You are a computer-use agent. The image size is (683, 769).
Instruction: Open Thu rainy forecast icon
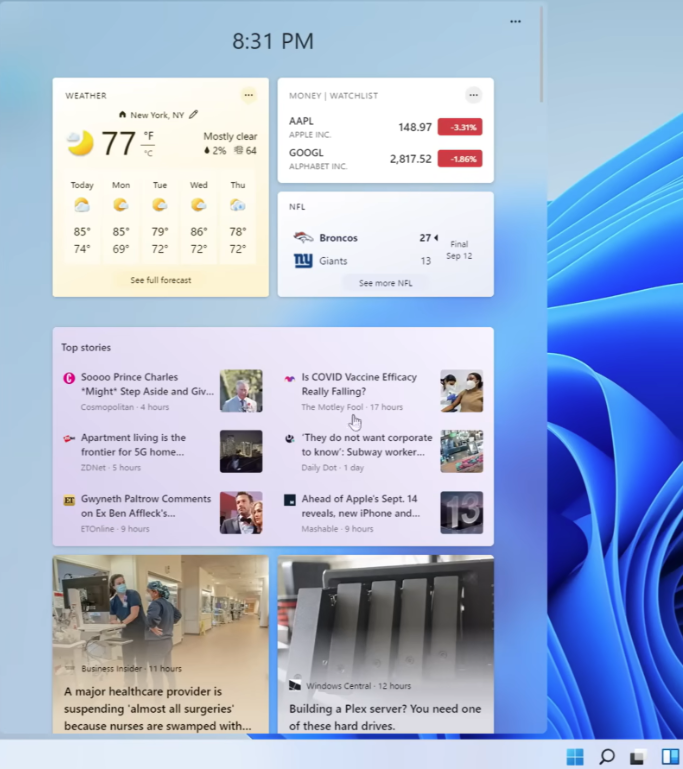point(237,205)
